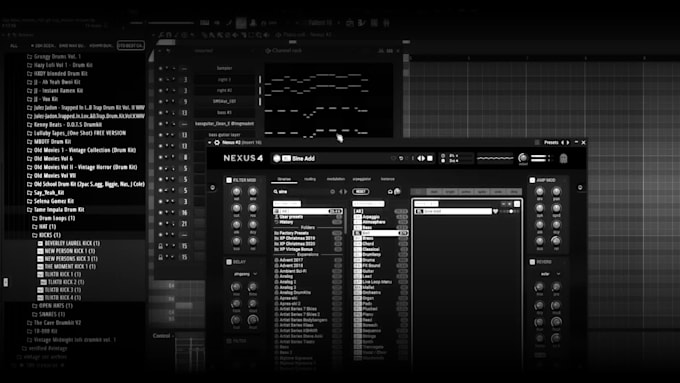Image resolution: width=680 pixels, height=383 pixels.
Task: Expand the OPEN HATS (1) folder
Action: coord(53,305)
